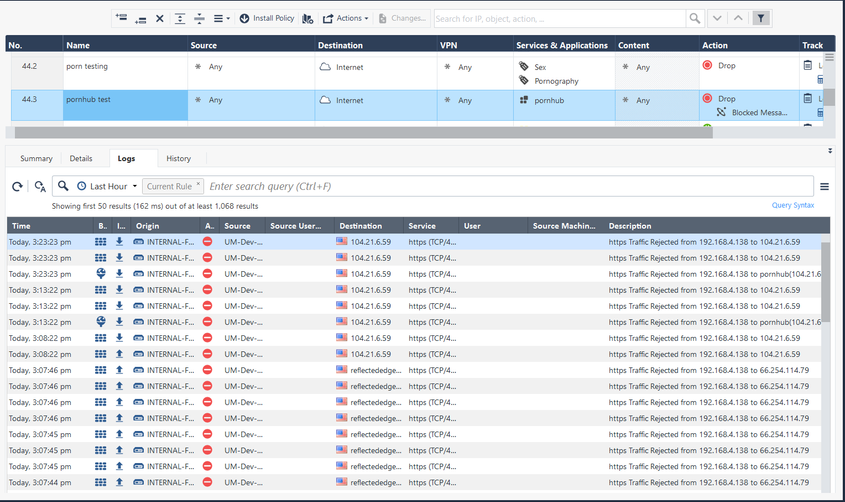Click the auto-refresh icon next to refresh

pyautogui.click(x=40, y=186)
